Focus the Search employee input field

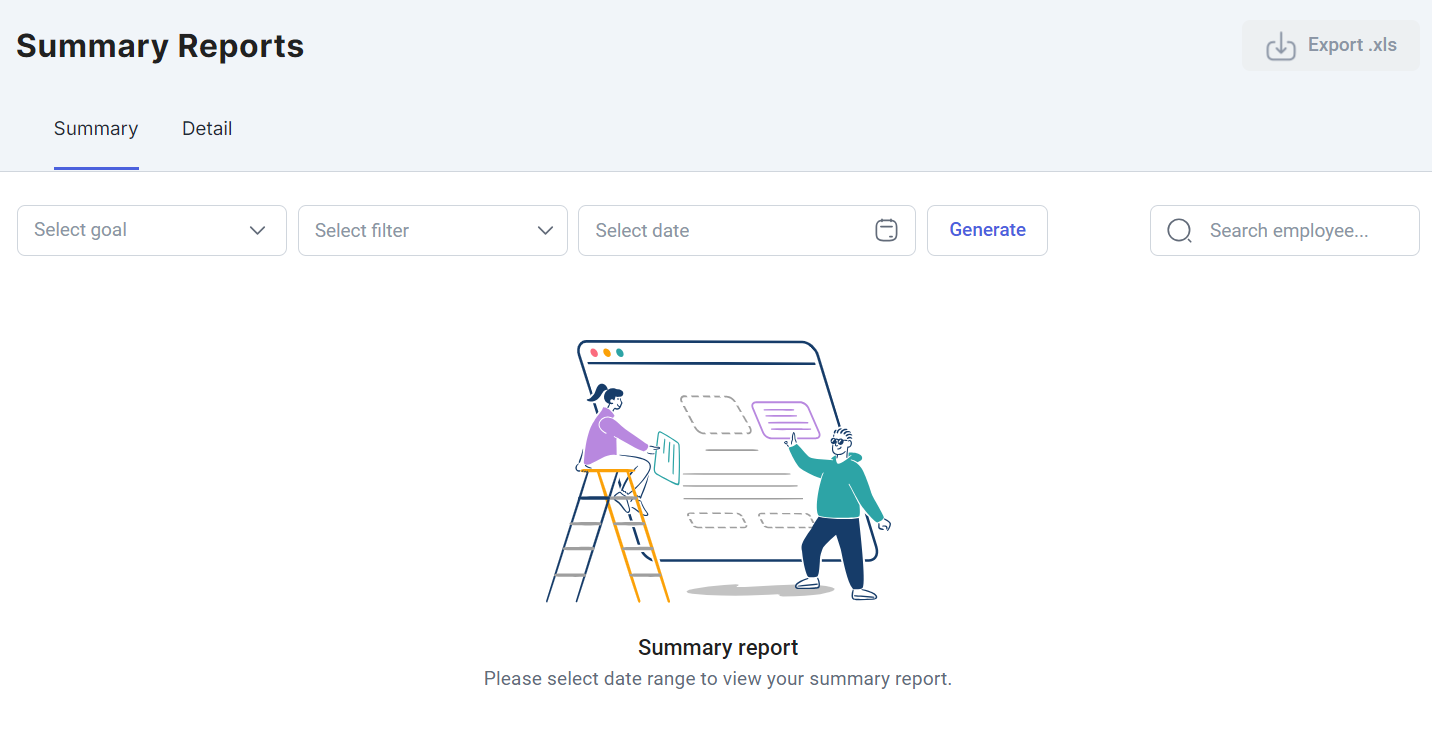1285,230
